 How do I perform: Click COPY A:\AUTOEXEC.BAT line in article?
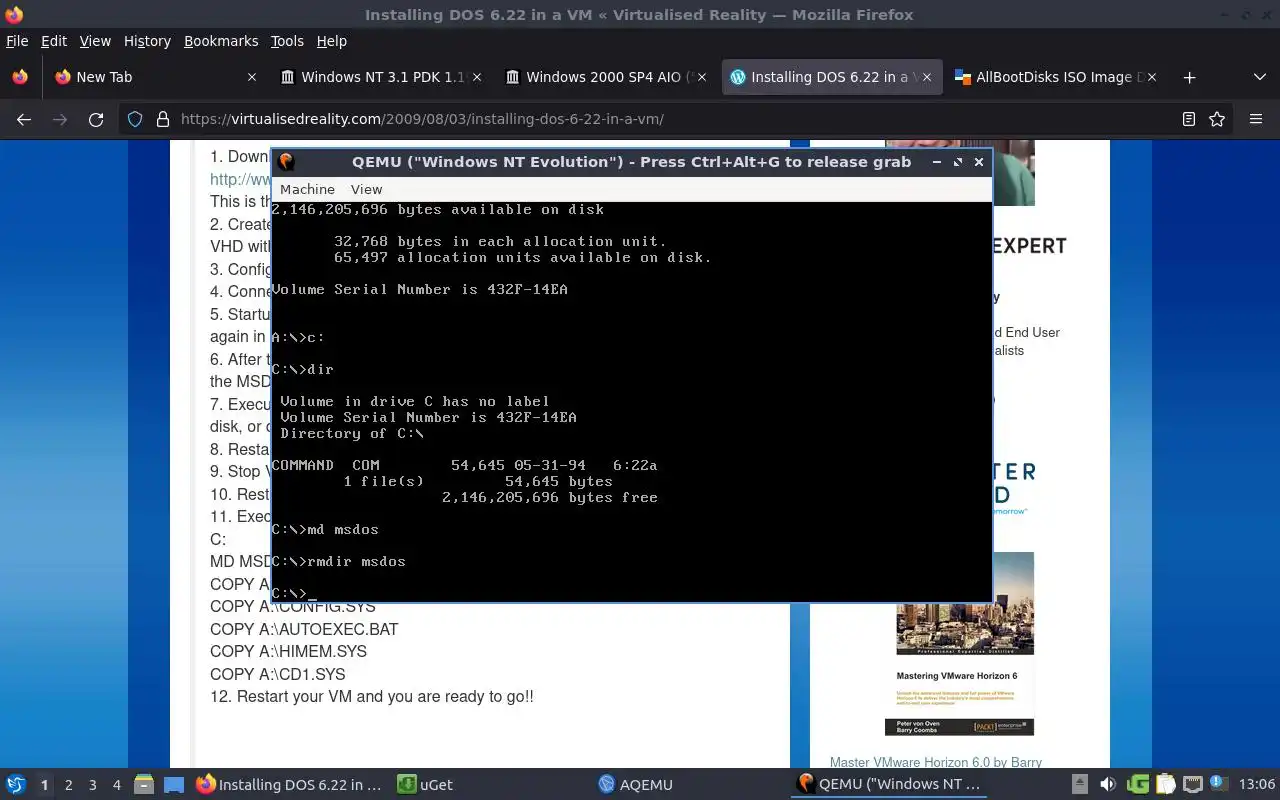coord(304,629)
